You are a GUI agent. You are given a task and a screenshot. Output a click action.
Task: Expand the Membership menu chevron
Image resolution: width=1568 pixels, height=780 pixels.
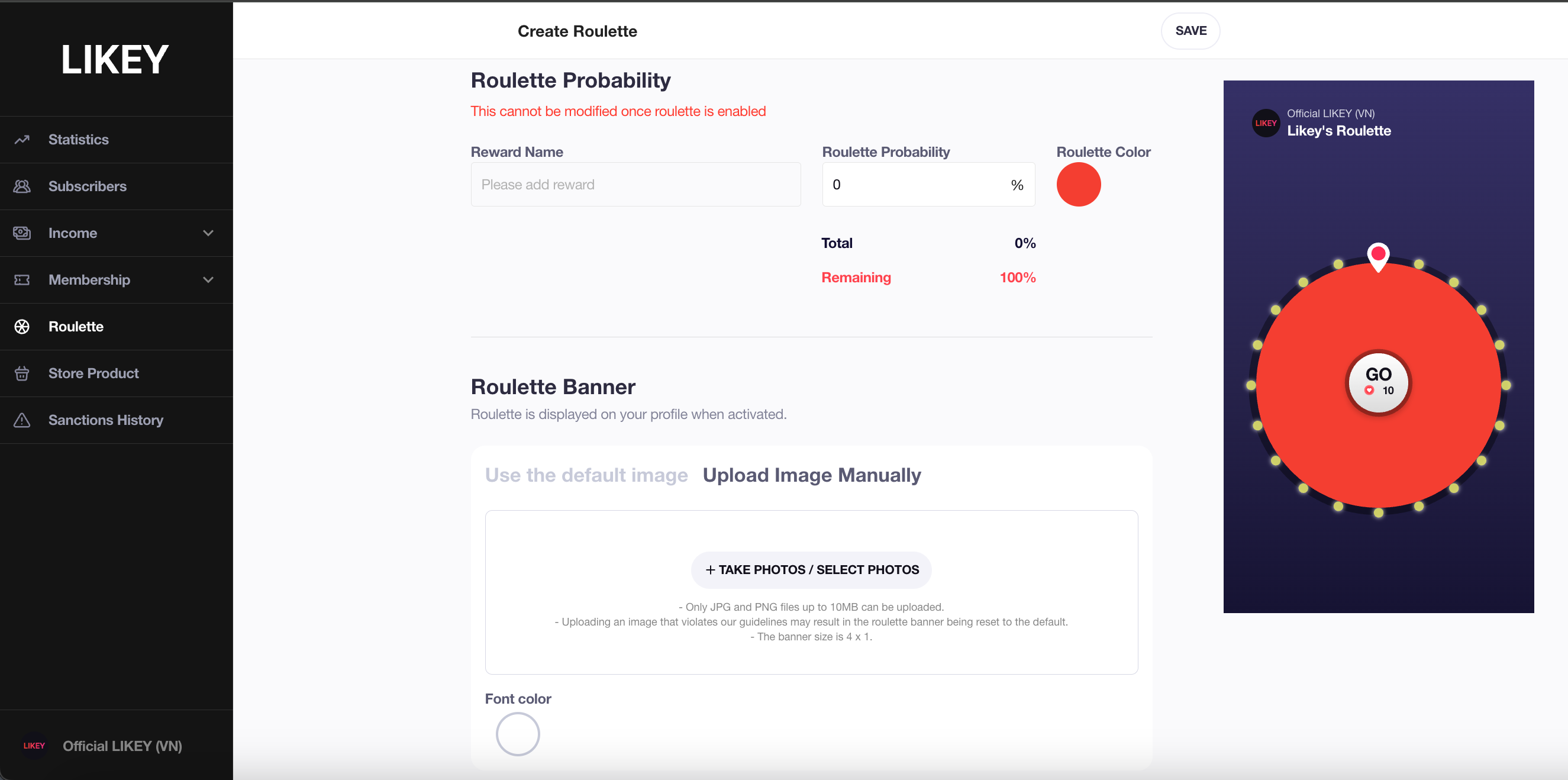[208, 280]
